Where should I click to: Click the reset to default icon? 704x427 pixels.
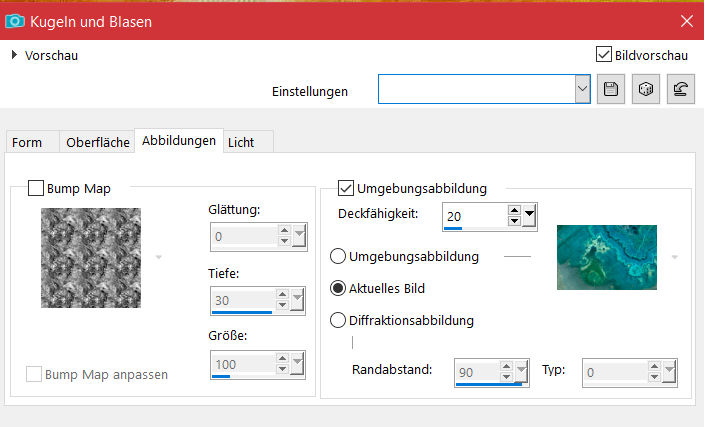coord(680,90)
